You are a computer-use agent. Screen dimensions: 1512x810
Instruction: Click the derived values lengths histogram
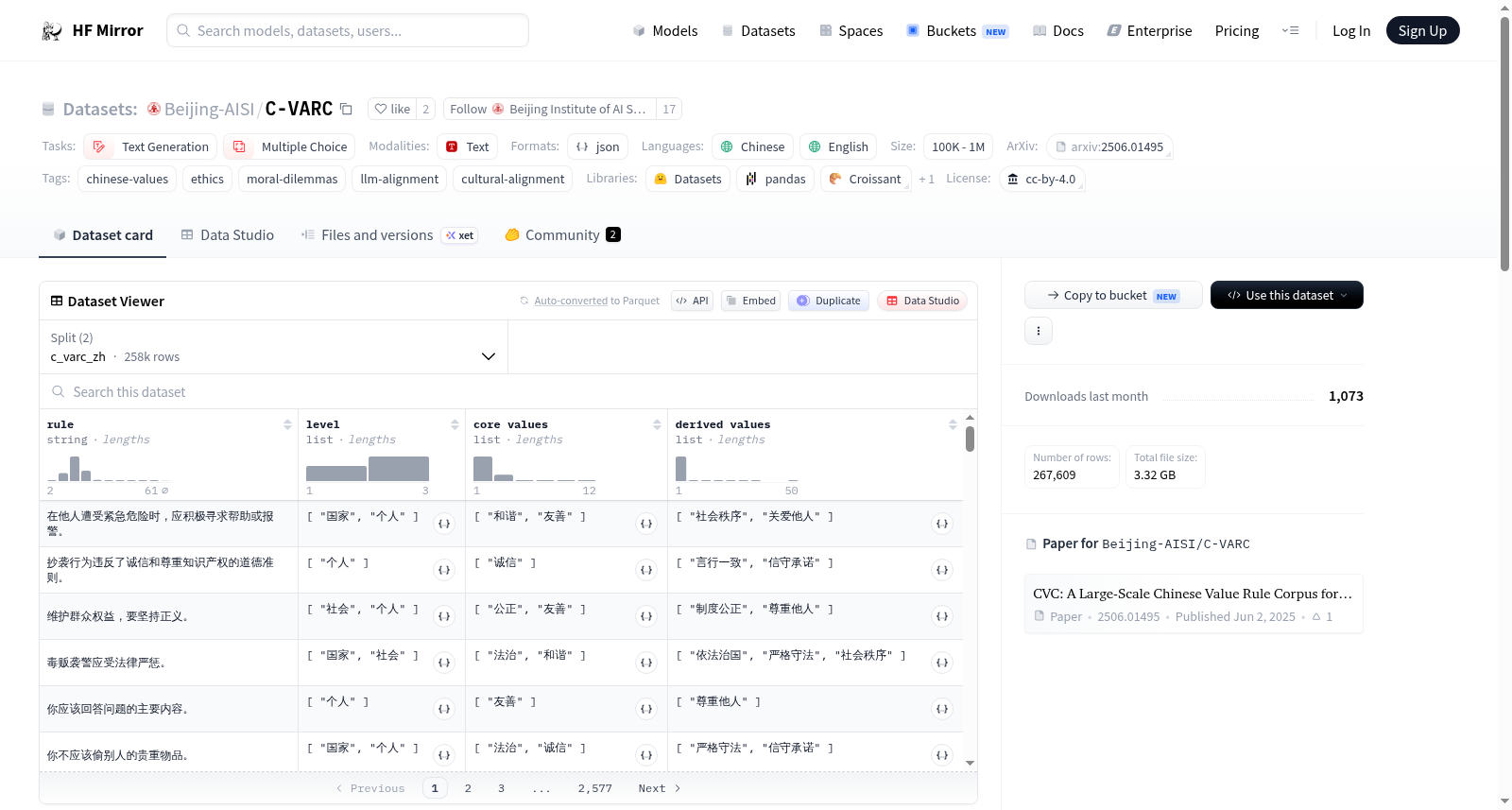click(737, 469)
